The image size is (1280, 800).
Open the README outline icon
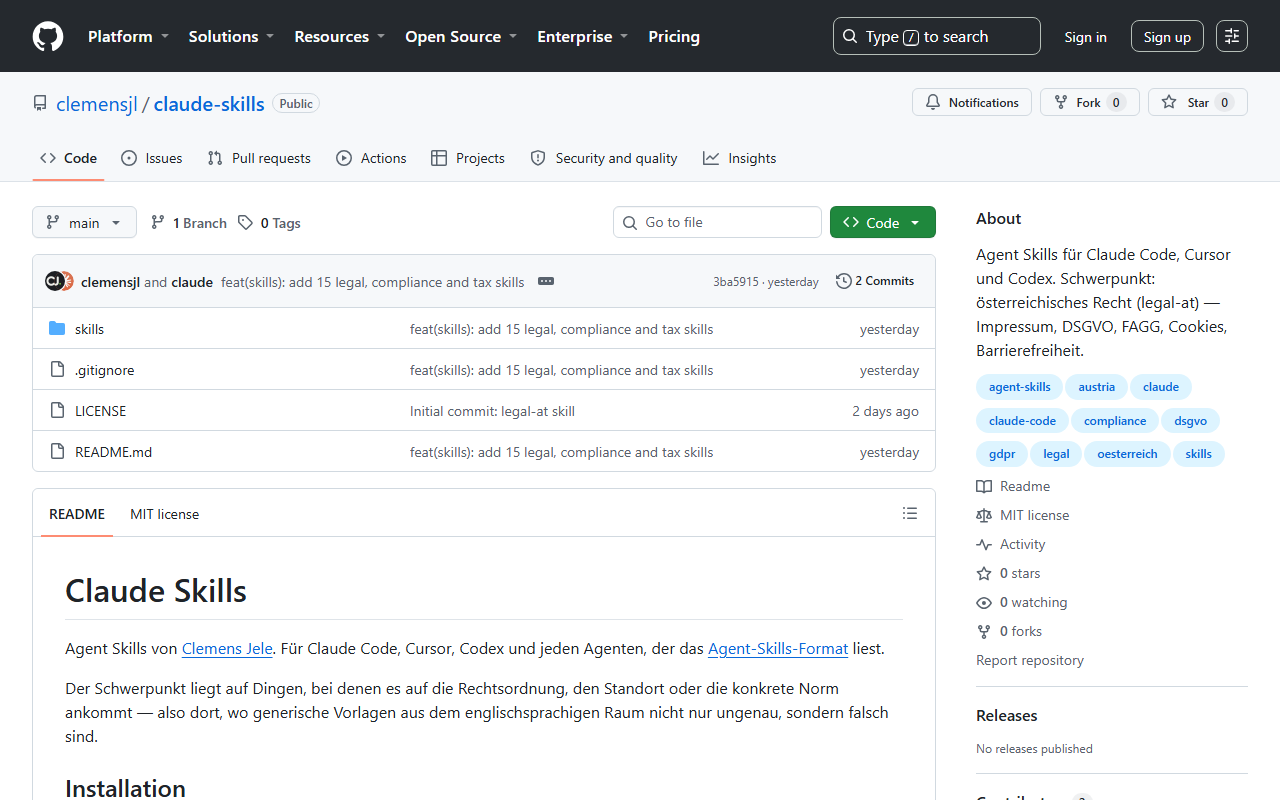[910, 513]
